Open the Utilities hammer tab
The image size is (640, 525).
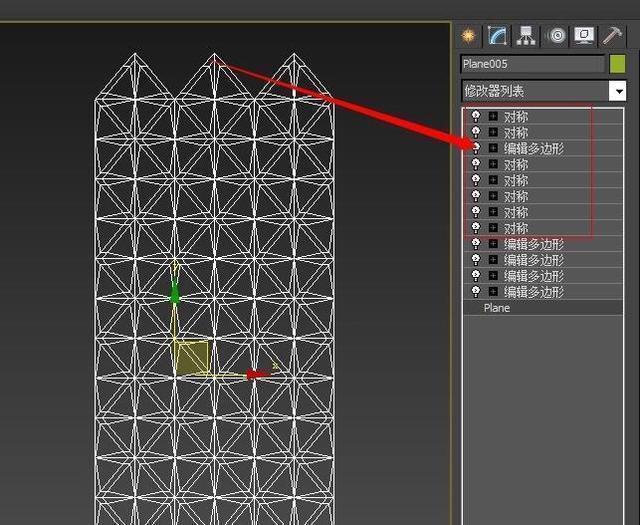pyautogui.click(x=613, y=36)
